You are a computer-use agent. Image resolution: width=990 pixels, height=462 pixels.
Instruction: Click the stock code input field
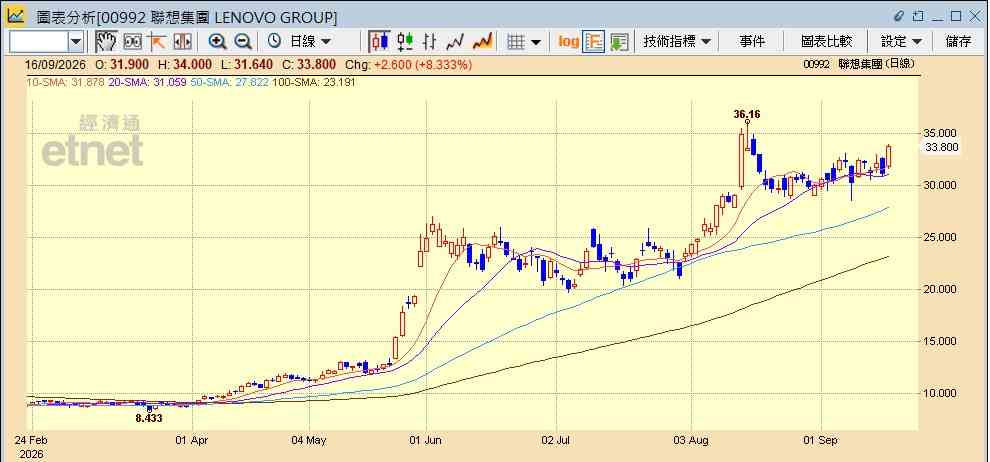38,42
